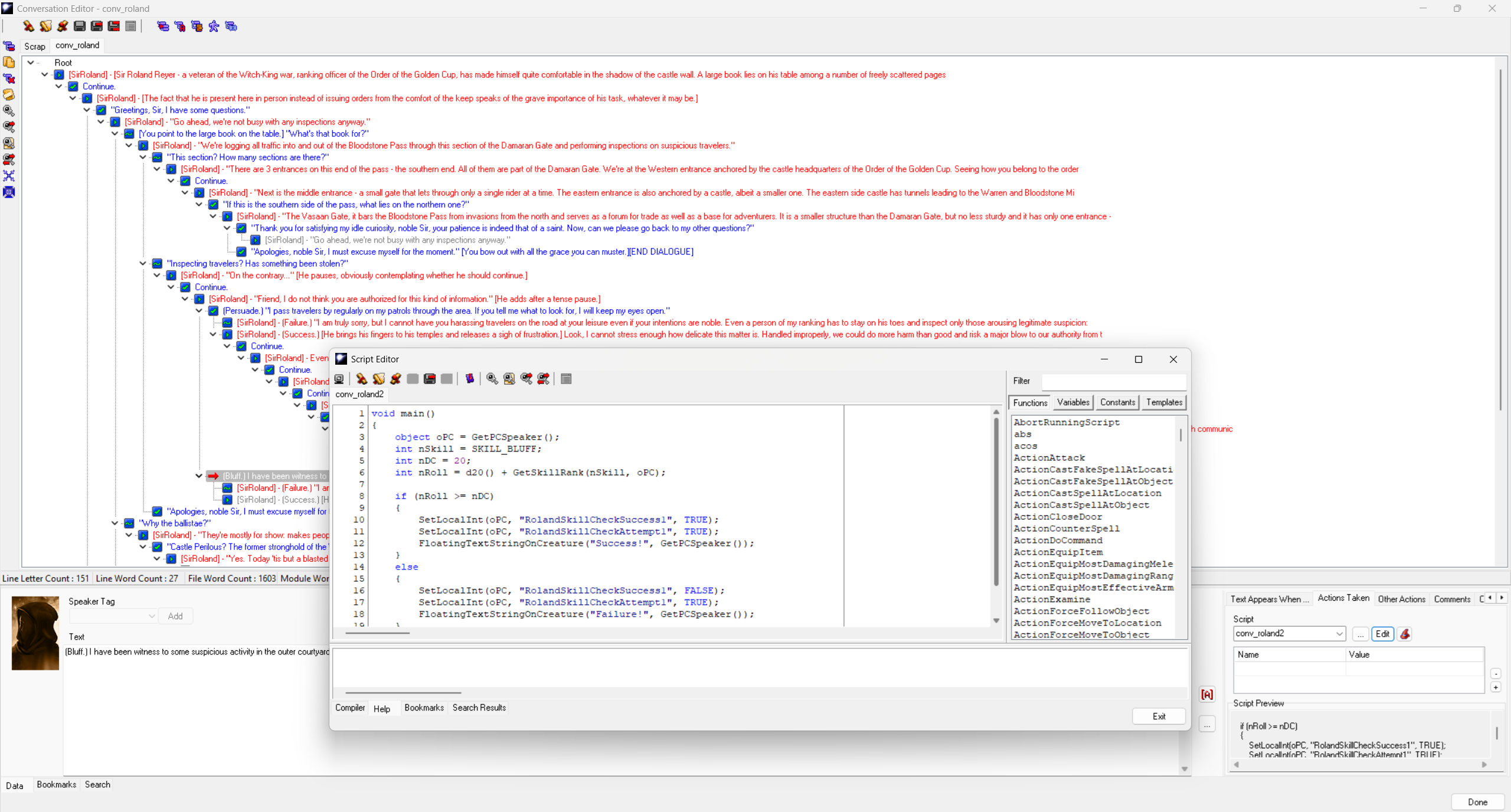The width and height of the screenshot is (1511, 812).
Task: Click the Filter input field in Script Editor
Action: click(x=1114, y=381)
